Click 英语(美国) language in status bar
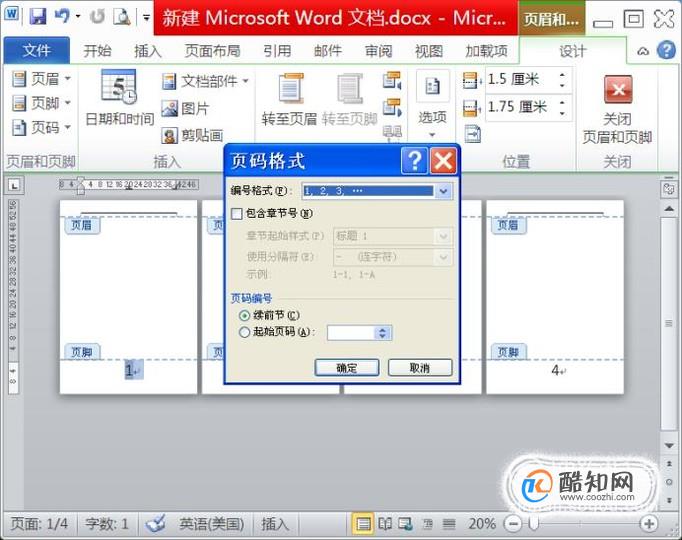Image resolution: width=682 pixels, height=540 pixels. (x=211, y=523)
